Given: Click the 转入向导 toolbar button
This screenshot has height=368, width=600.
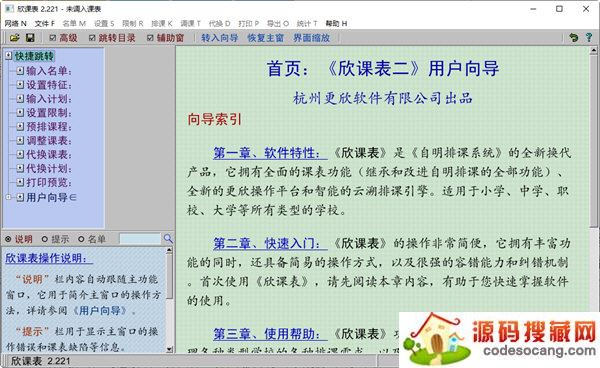Looking at the screenshot, I should pyautogui.click(x=220, y=38).
